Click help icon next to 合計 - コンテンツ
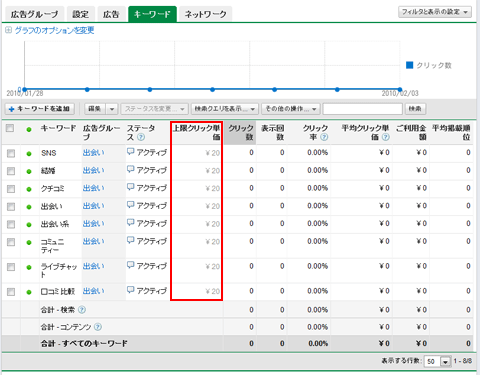This screenshot has width=480, height=375. click(98, 327)
